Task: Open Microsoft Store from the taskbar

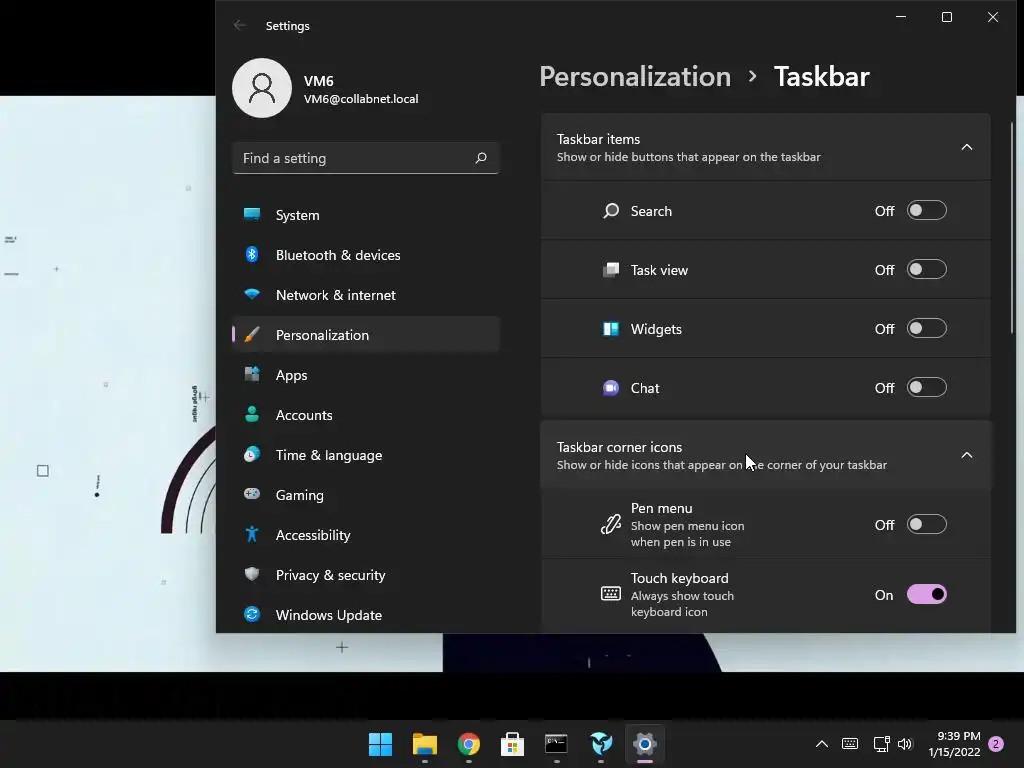Action: point(513,744)
